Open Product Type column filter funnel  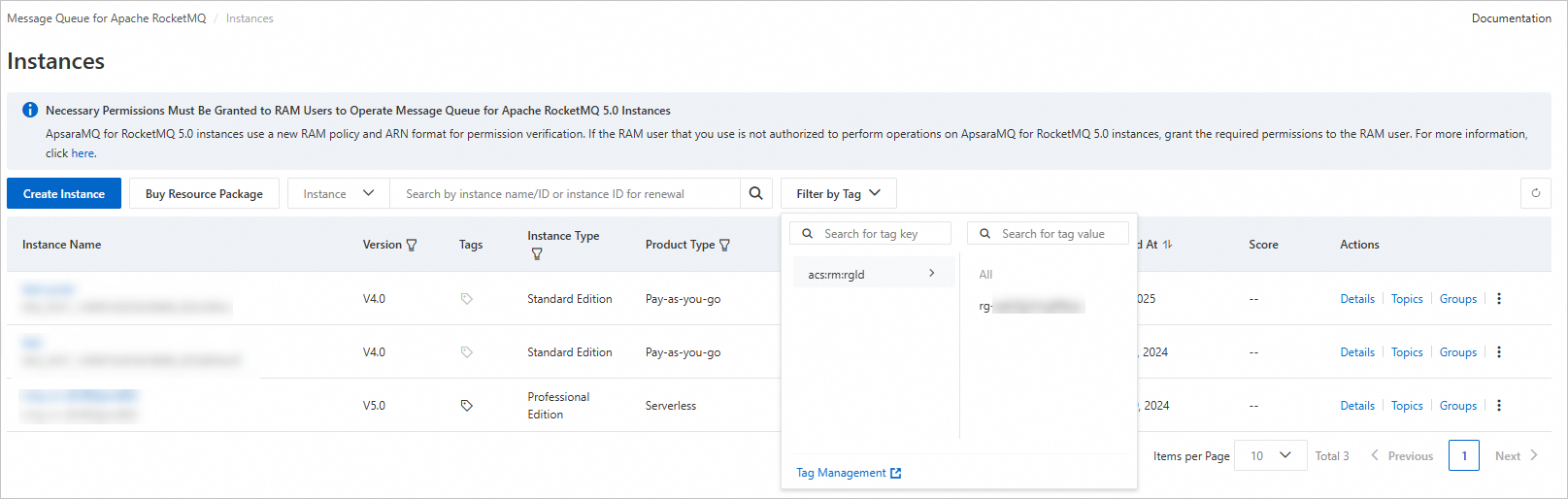click(724, 246)
